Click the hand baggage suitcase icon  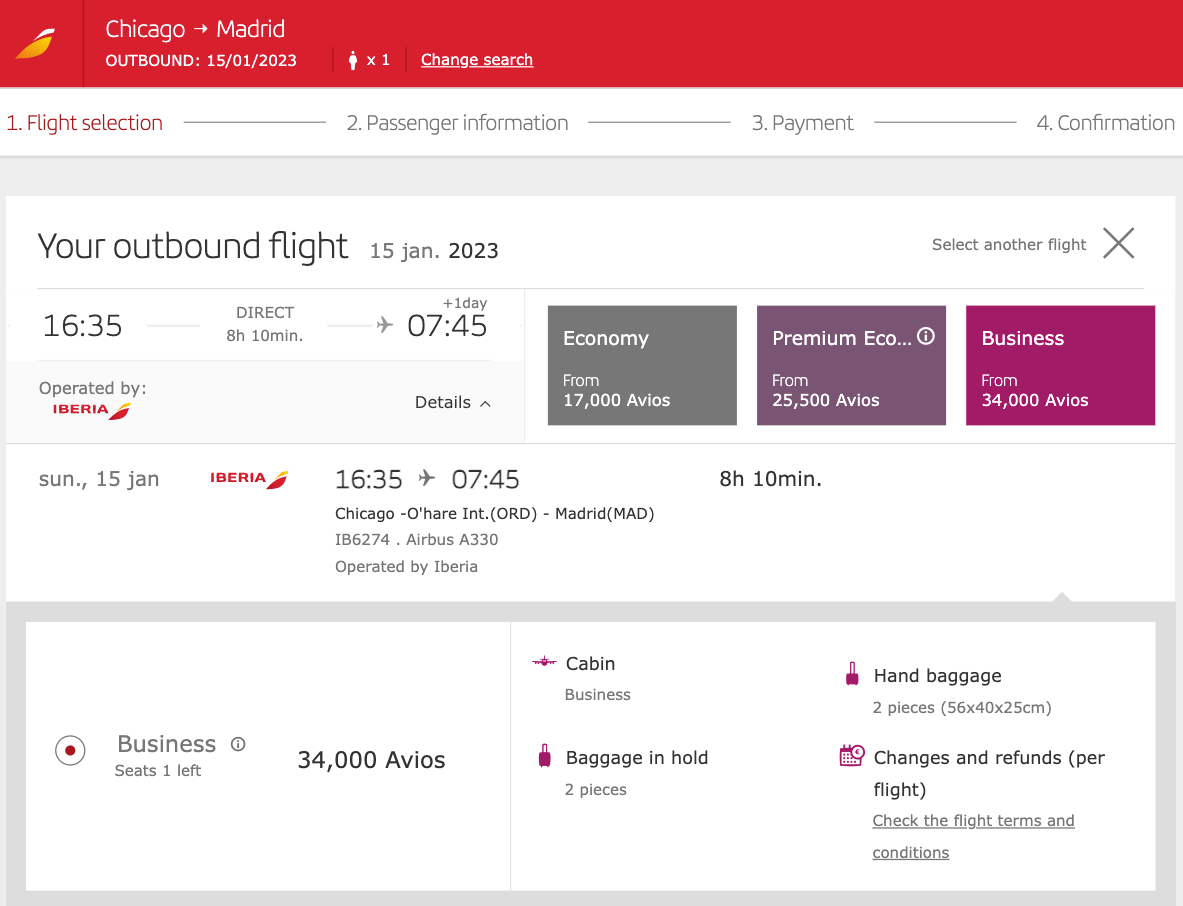853,675
